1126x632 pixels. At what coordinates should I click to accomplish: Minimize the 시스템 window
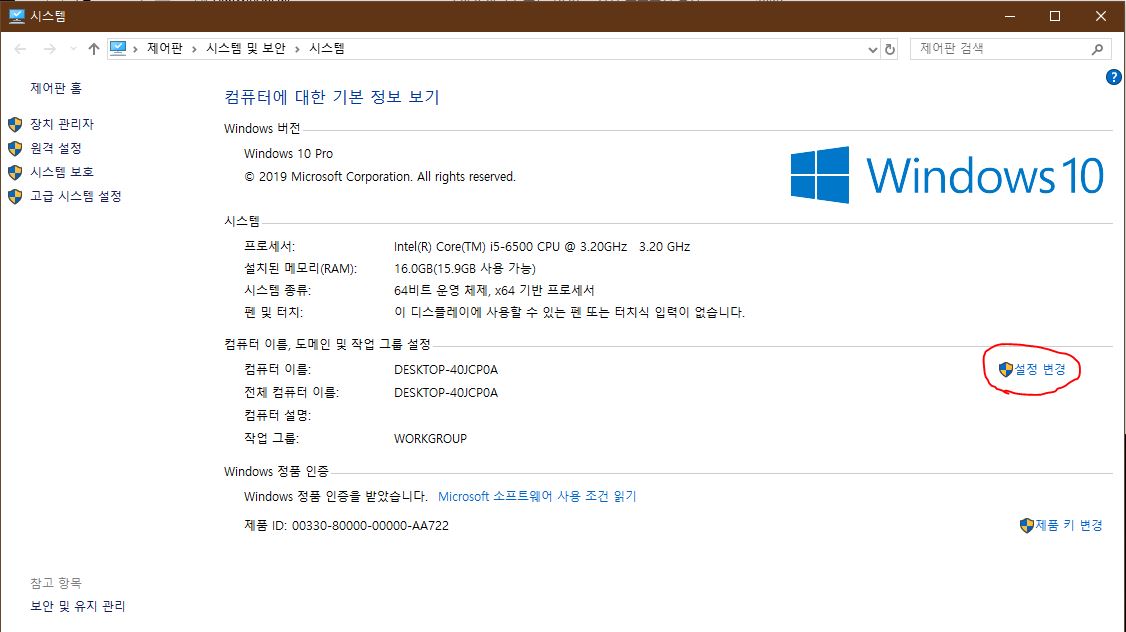click(x=1010, y=16)
